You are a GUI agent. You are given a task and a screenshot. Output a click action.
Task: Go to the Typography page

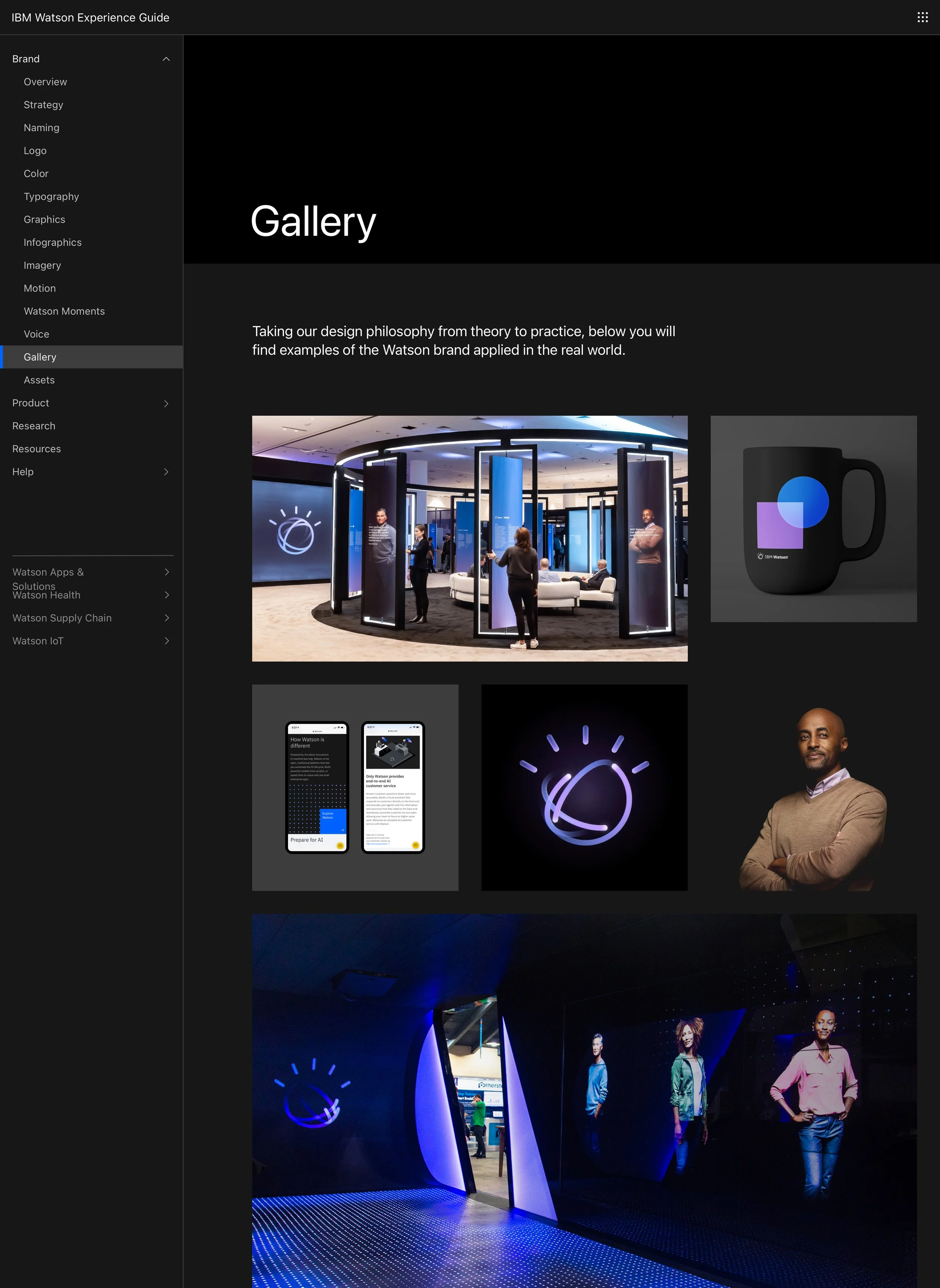[51, 197]
